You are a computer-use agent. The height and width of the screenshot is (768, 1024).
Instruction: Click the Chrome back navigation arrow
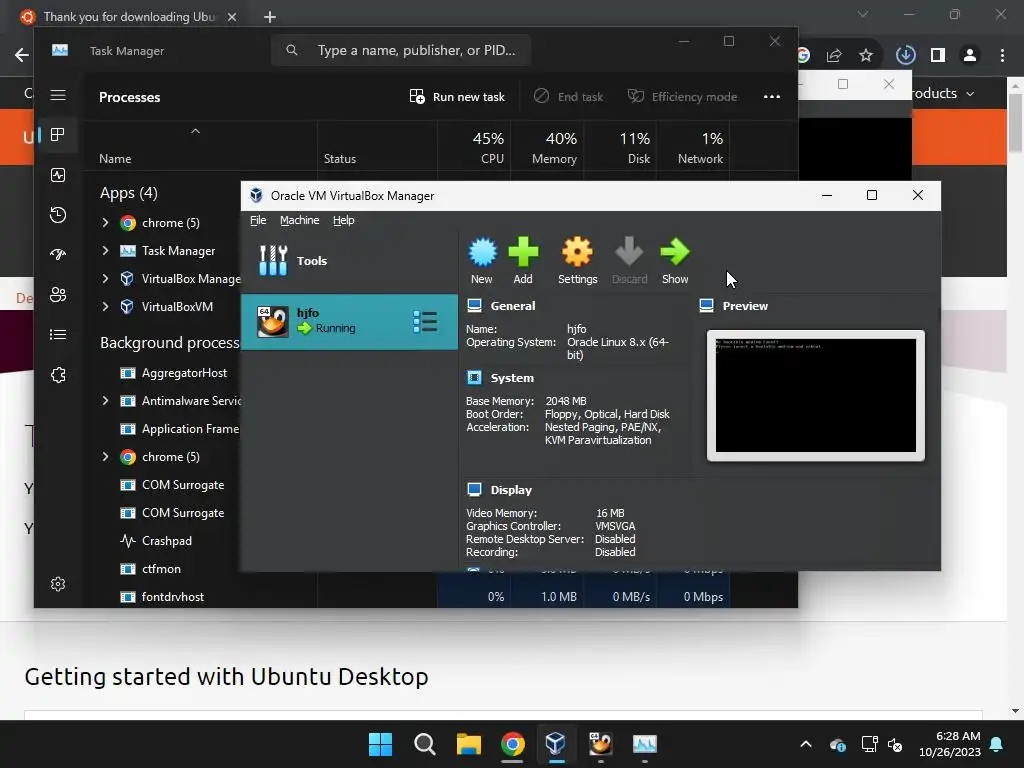(x=22, y=55)
